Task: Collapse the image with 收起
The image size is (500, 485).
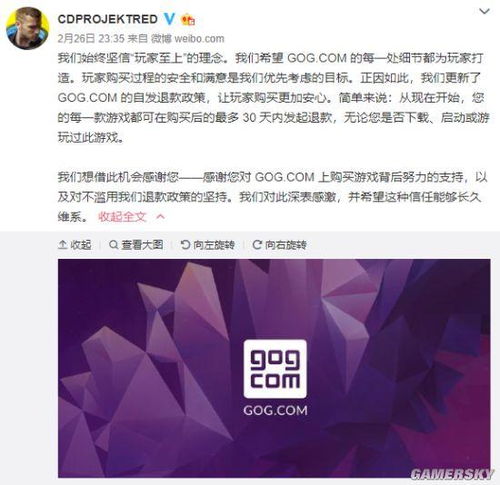Action: (x=81, y=245)
